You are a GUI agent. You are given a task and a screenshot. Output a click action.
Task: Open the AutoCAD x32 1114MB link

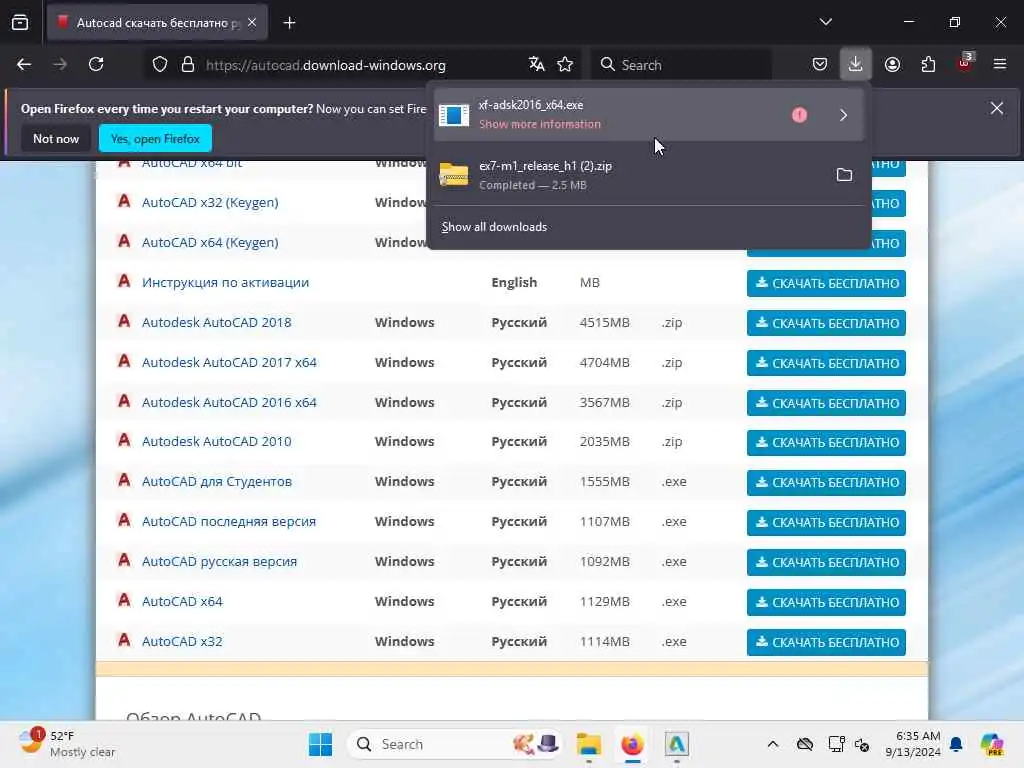pyautogui.click(x=182, y=641)
